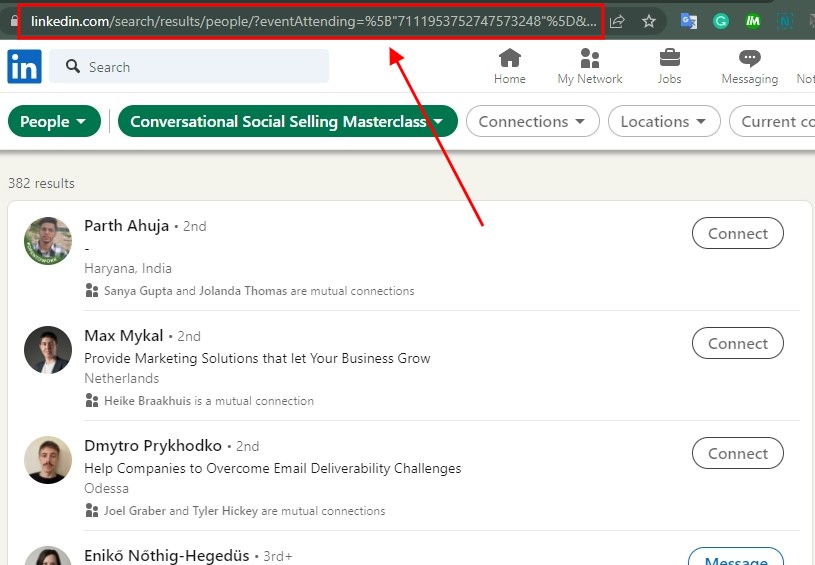The image size is (815, 565).
Task: Click the Joel Graber and Tyler Hickey mutual connections link
Action: tap(244, 510)
